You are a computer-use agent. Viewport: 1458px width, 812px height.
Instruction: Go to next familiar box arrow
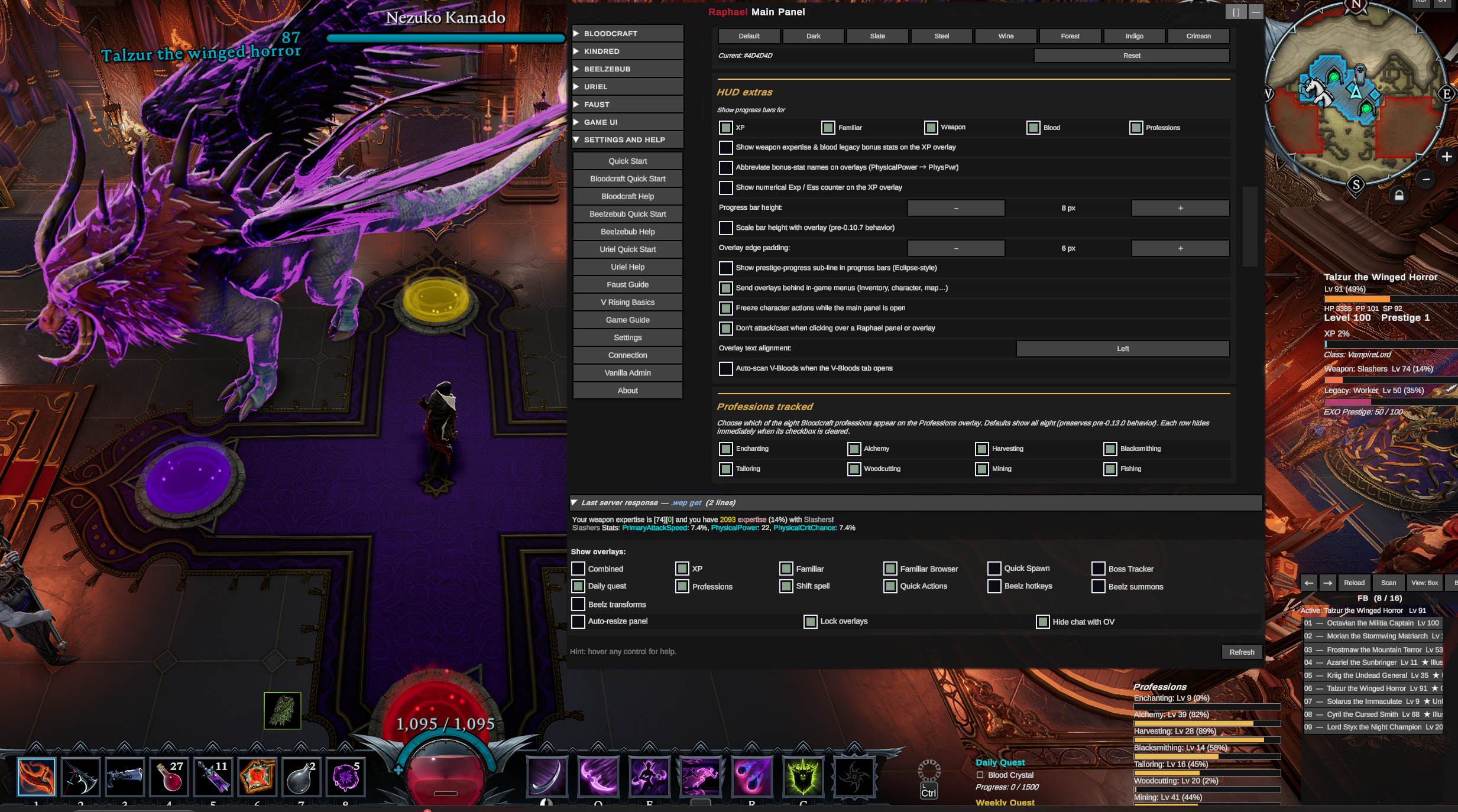(1327, 583)
